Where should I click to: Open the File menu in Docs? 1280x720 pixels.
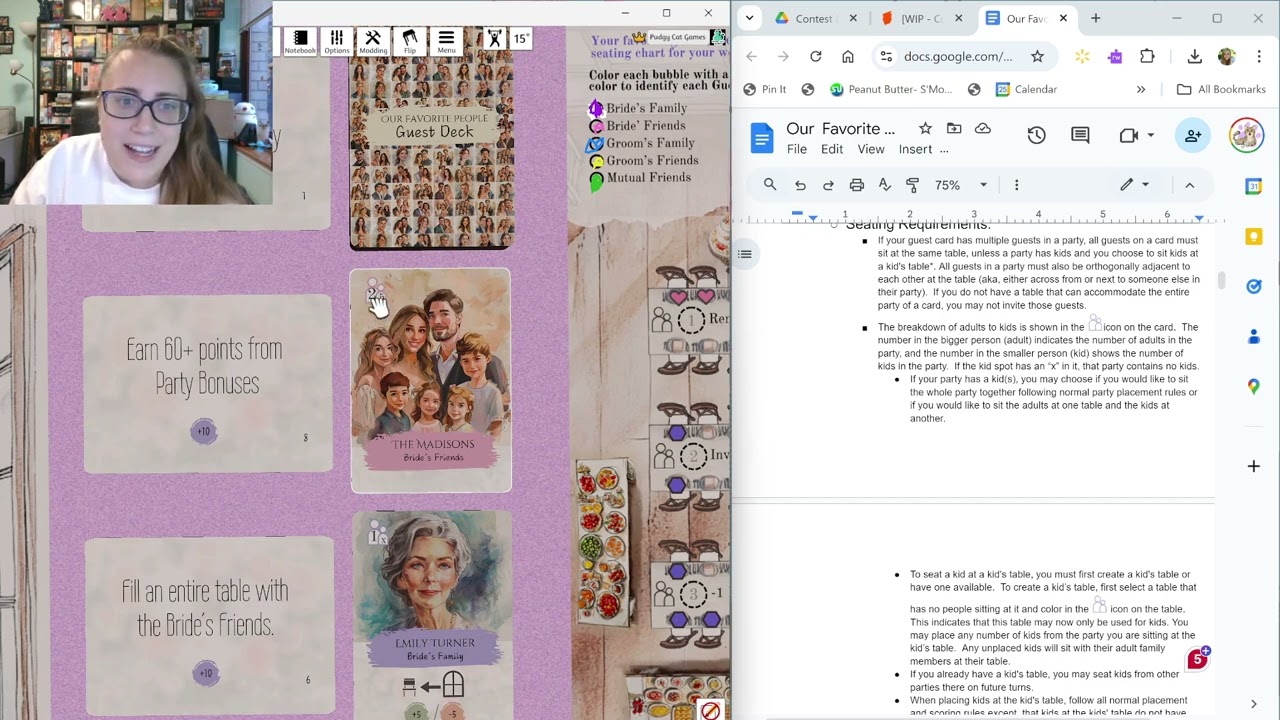797,149
